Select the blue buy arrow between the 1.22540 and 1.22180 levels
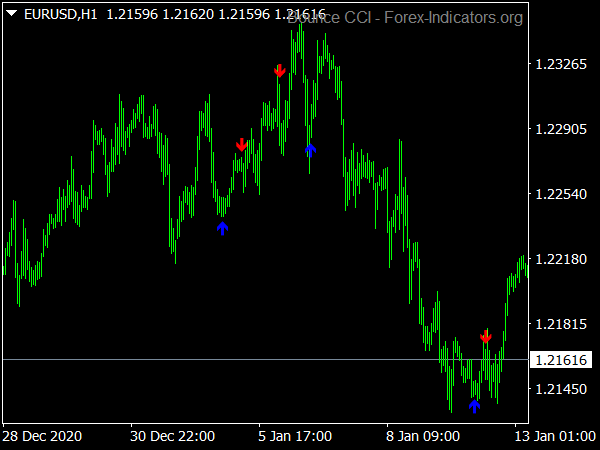The height and width of the screenshot is (450, 600). tap(222, 228)
